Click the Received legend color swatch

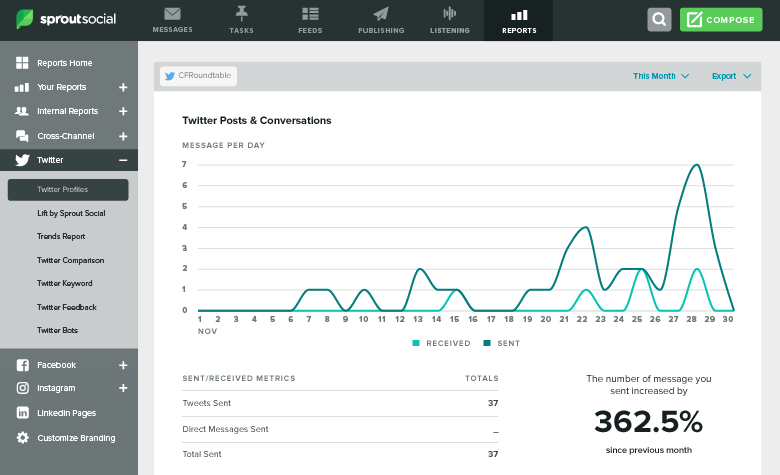tap(416, 343)
